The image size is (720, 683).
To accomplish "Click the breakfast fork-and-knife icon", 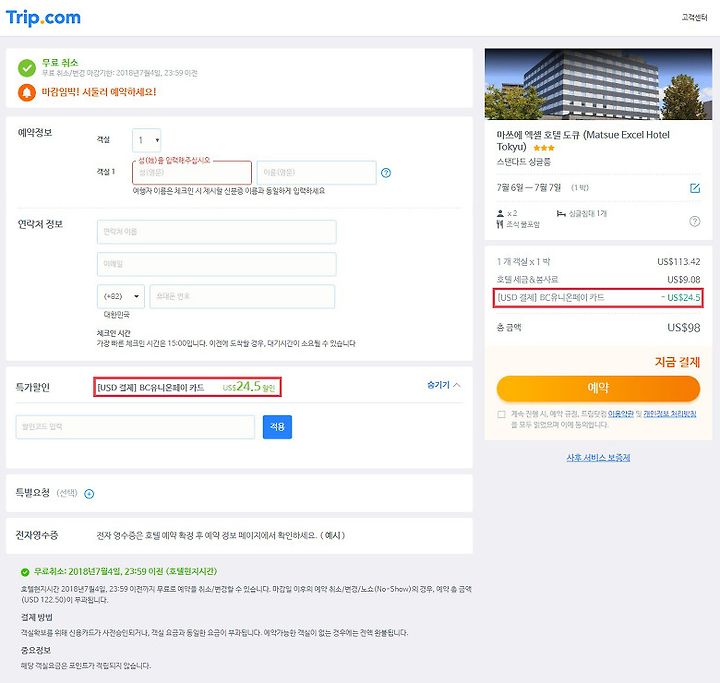I will click(x=500, y=224).
